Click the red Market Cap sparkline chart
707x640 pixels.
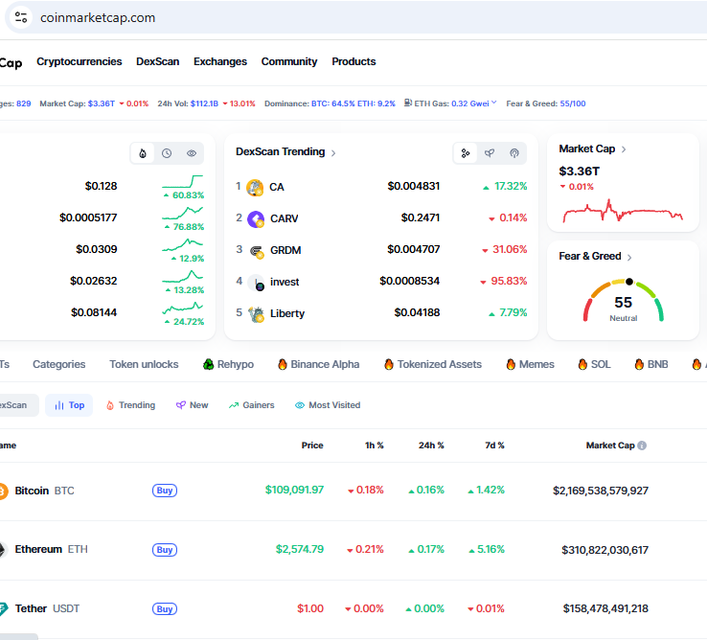pos(623,211)
